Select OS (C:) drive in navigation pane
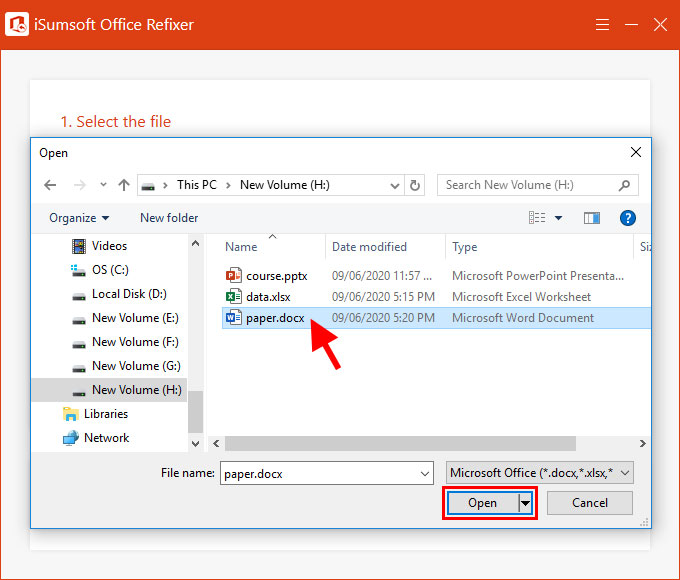This screenshot has height=580, width=680. (x=110, y=270)
